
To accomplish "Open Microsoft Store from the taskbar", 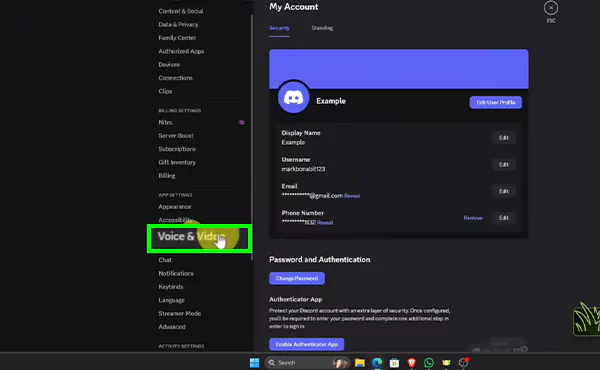I will pyautogui.click(x=394, y=362).
